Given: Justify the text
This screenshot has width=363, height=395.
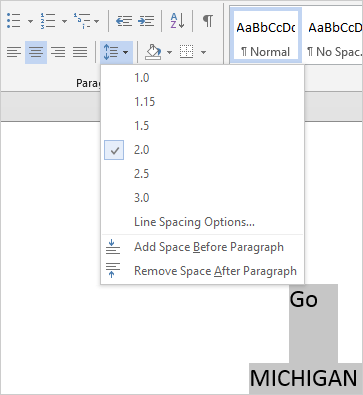Looking at the screenshot, I should click(x=80, y=52).
